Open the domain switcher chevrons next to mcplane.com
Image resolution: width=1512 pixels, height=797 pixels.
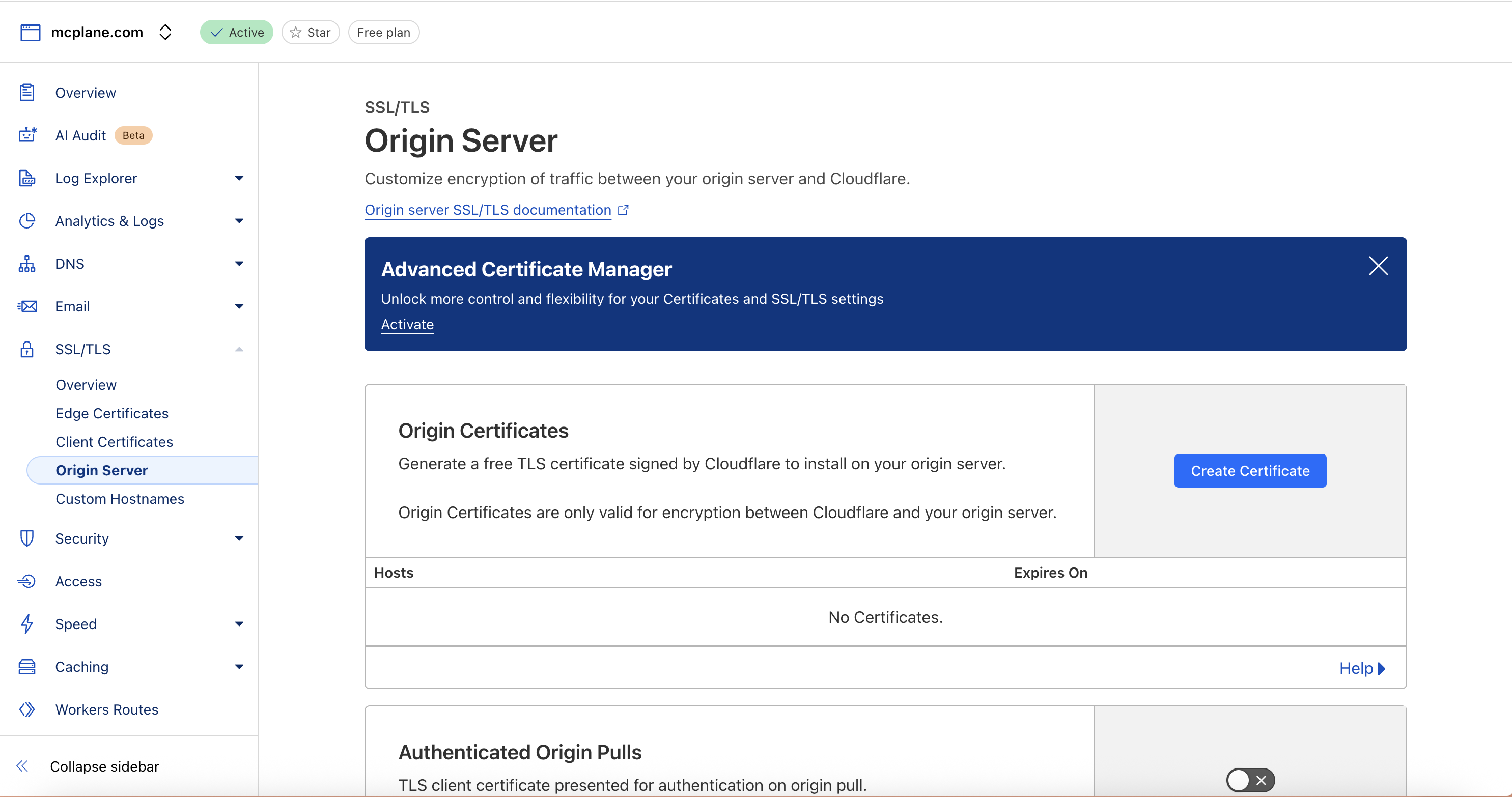[x=165, y=32]
